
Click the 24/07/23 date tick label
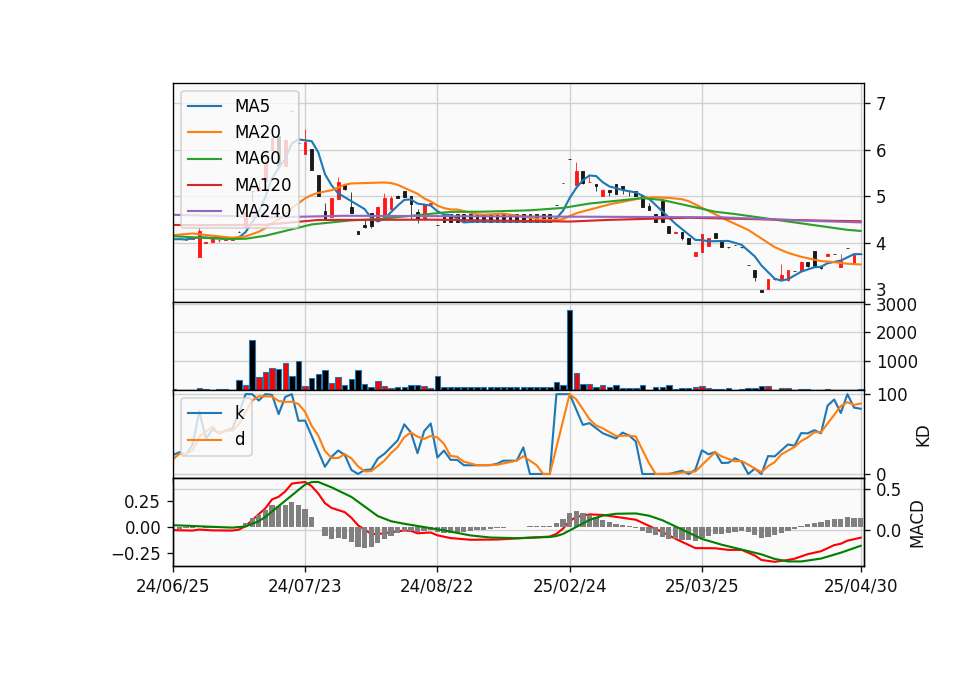tap(305, 586)
